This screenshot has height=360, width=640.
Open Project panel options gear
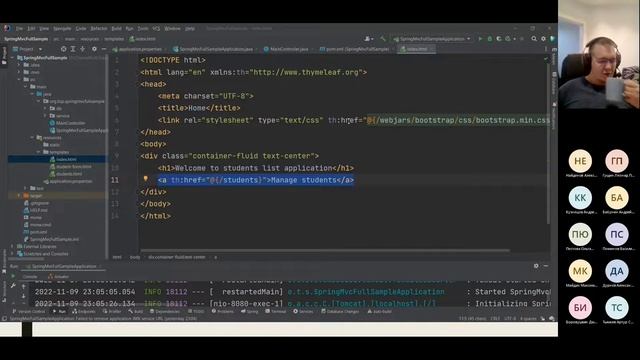point(94,49)
